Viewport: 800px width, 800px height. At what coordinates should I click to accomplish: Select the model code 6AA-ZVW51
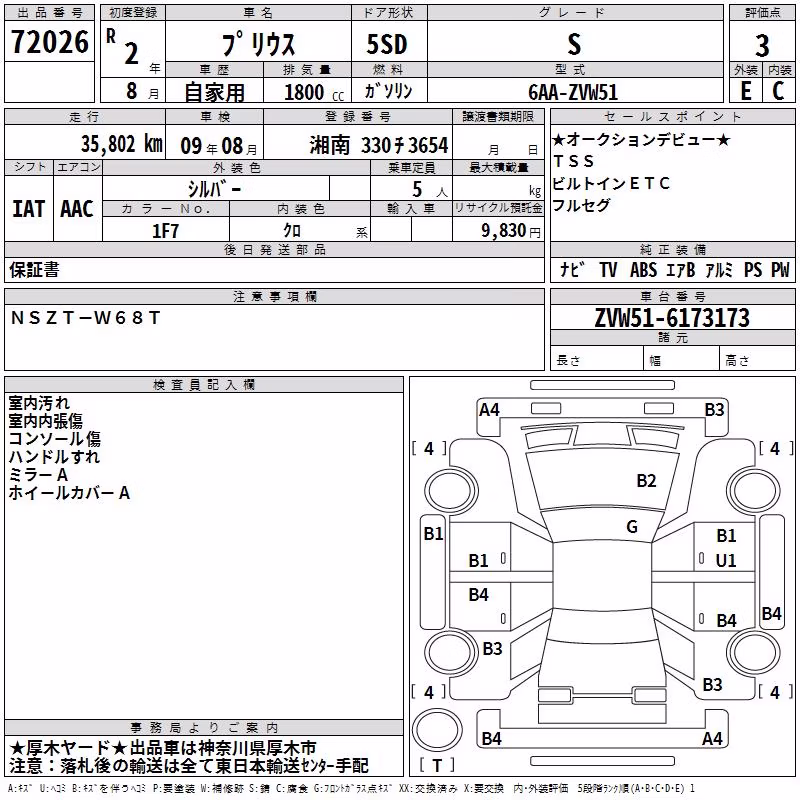coord(573,92)
